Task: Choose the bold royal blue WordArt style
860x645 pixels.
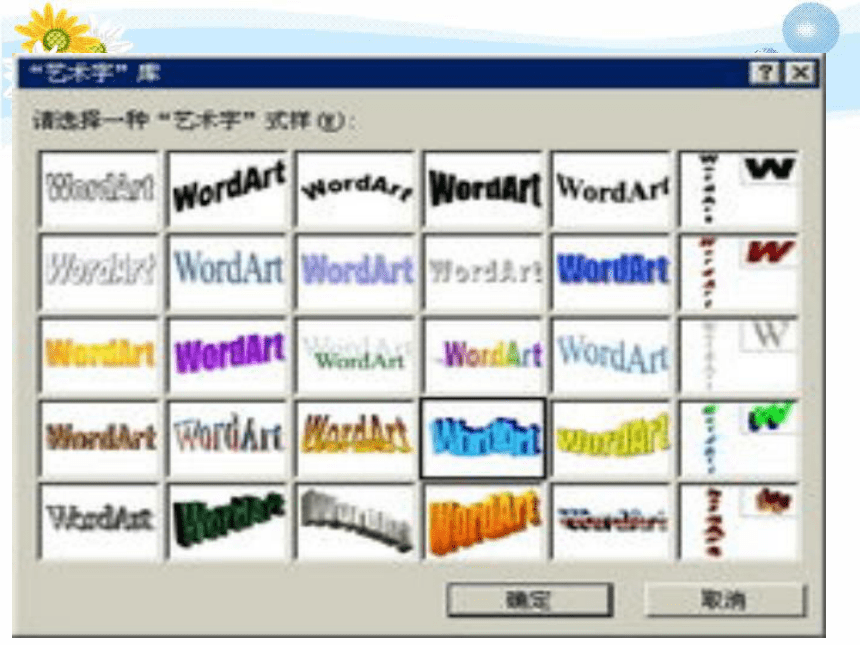Action: tap(612, 271)
